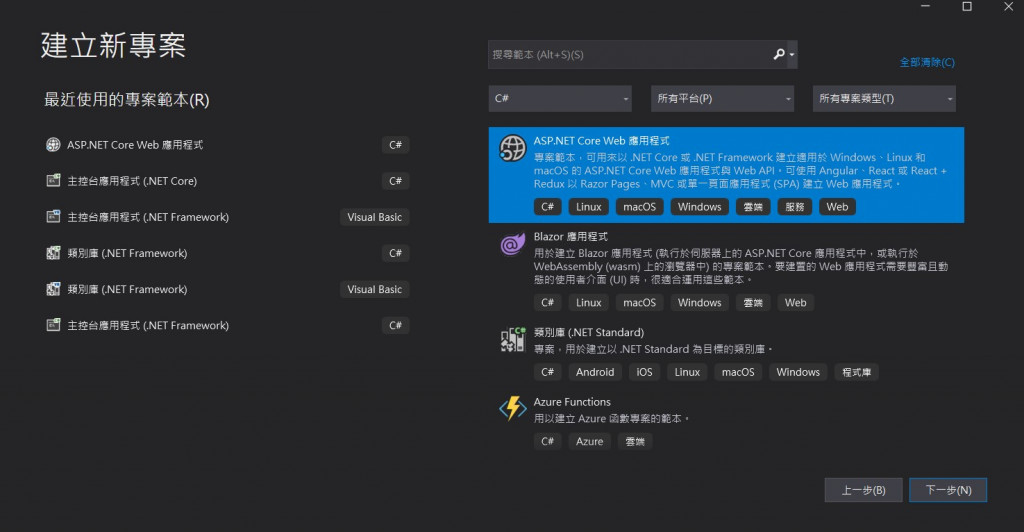The height and width of the screenshot is (532, 1024).
Task: Click the magnifier search icon in template search box
Action: (778, 54)
